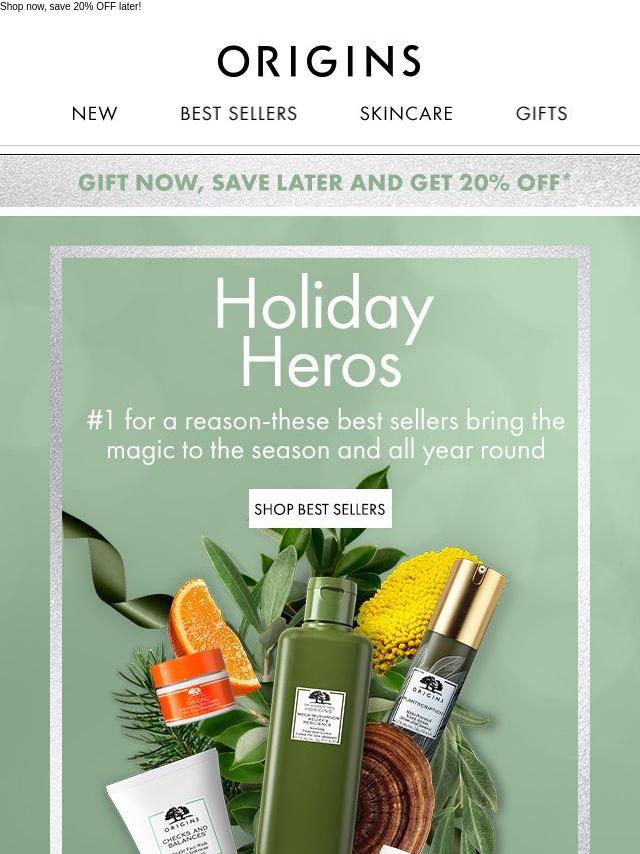This screenshot has height=854, width=640.
Task: Click the Origins logo header
Action: (319, 61)
